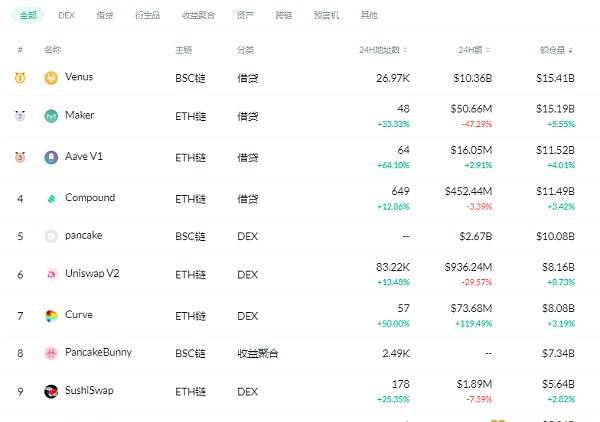Click the gold rank-one medal icon
Viewport: 600px width, 422px height.
click(20, 78)
